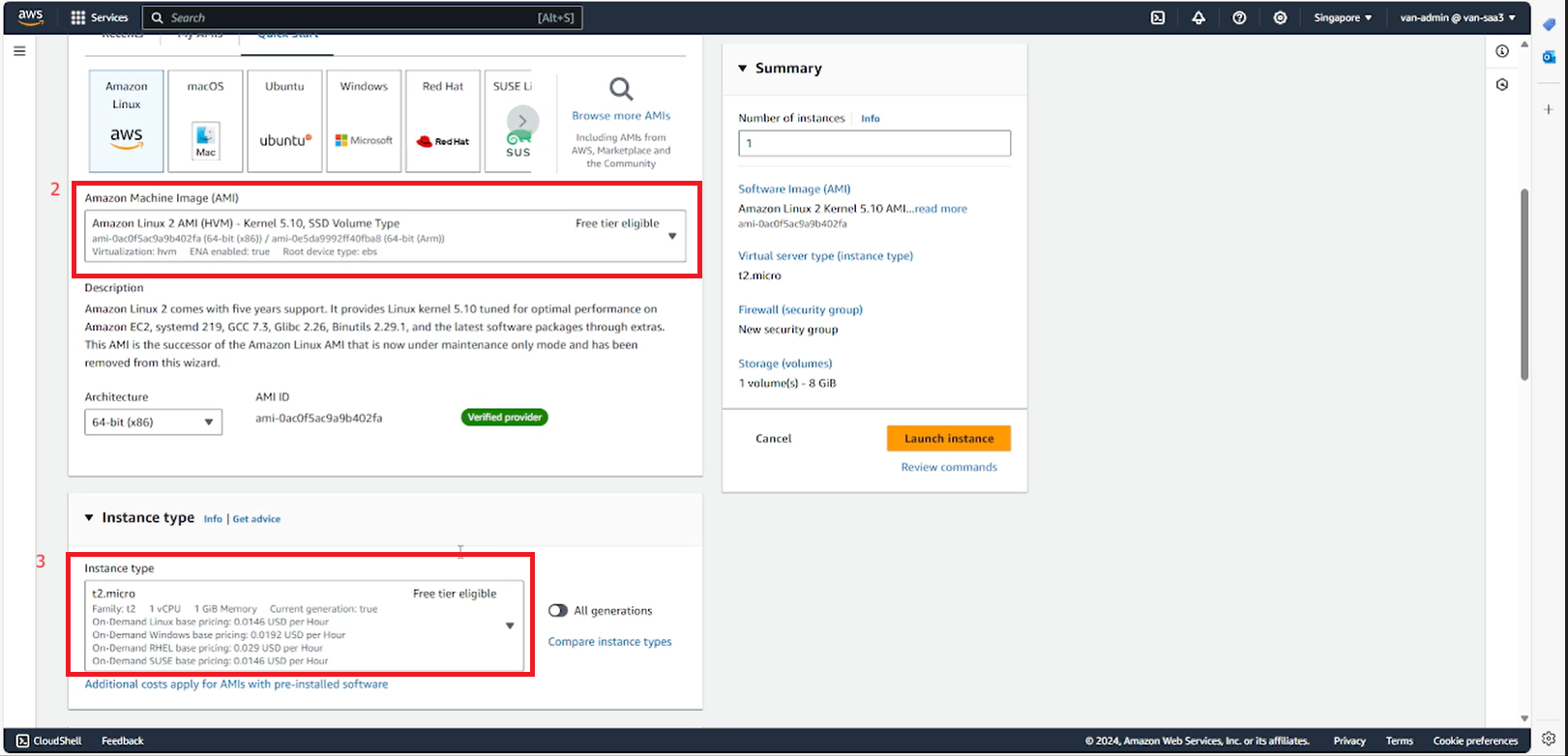Open Firewall (security group) summary link
Viewport: 1568px width, 756px height.
800,309
